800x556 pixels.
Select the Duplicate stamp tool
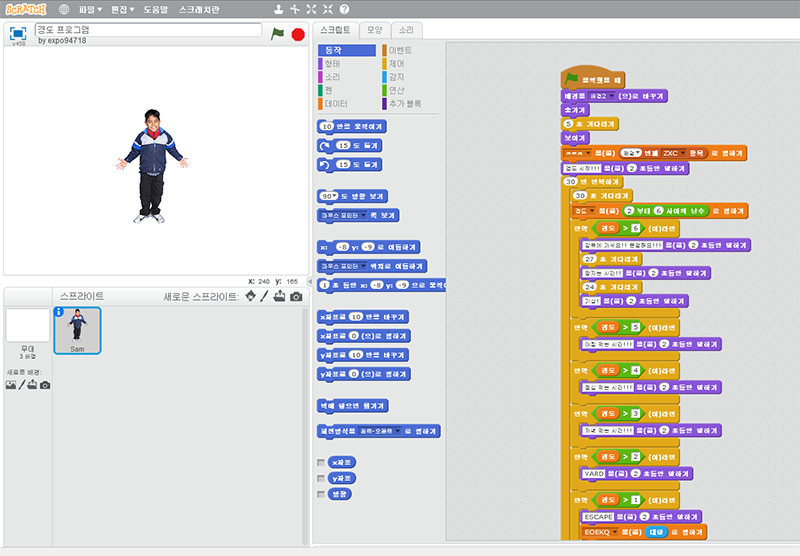277,9
